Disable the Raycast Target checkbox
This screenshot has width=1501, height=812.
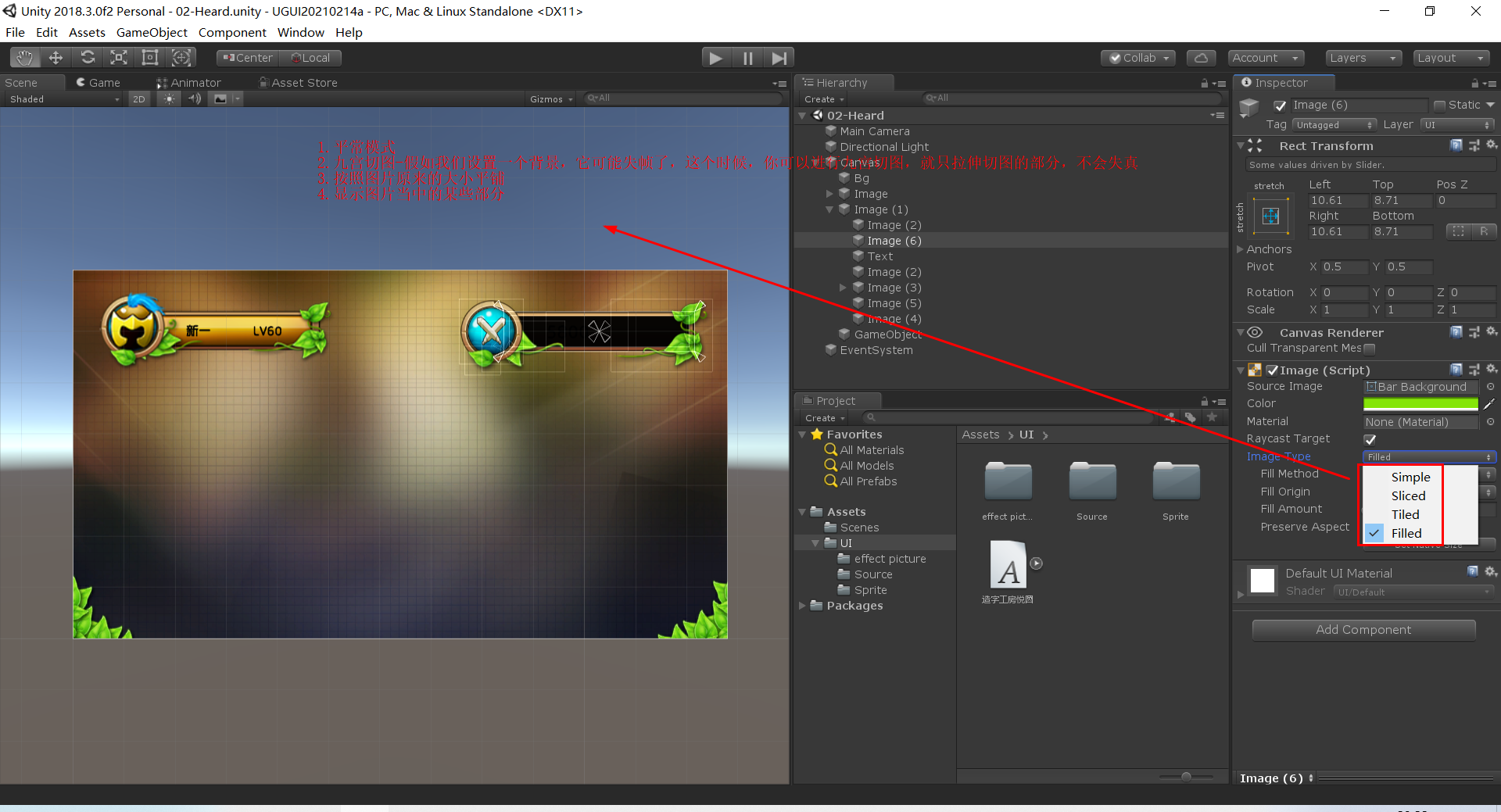[1370, 438]
